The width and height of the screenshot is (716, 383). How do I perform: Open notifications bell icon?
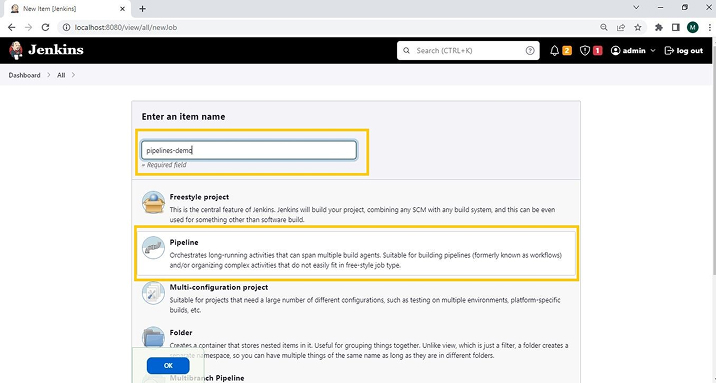click(x=554, y=51)
